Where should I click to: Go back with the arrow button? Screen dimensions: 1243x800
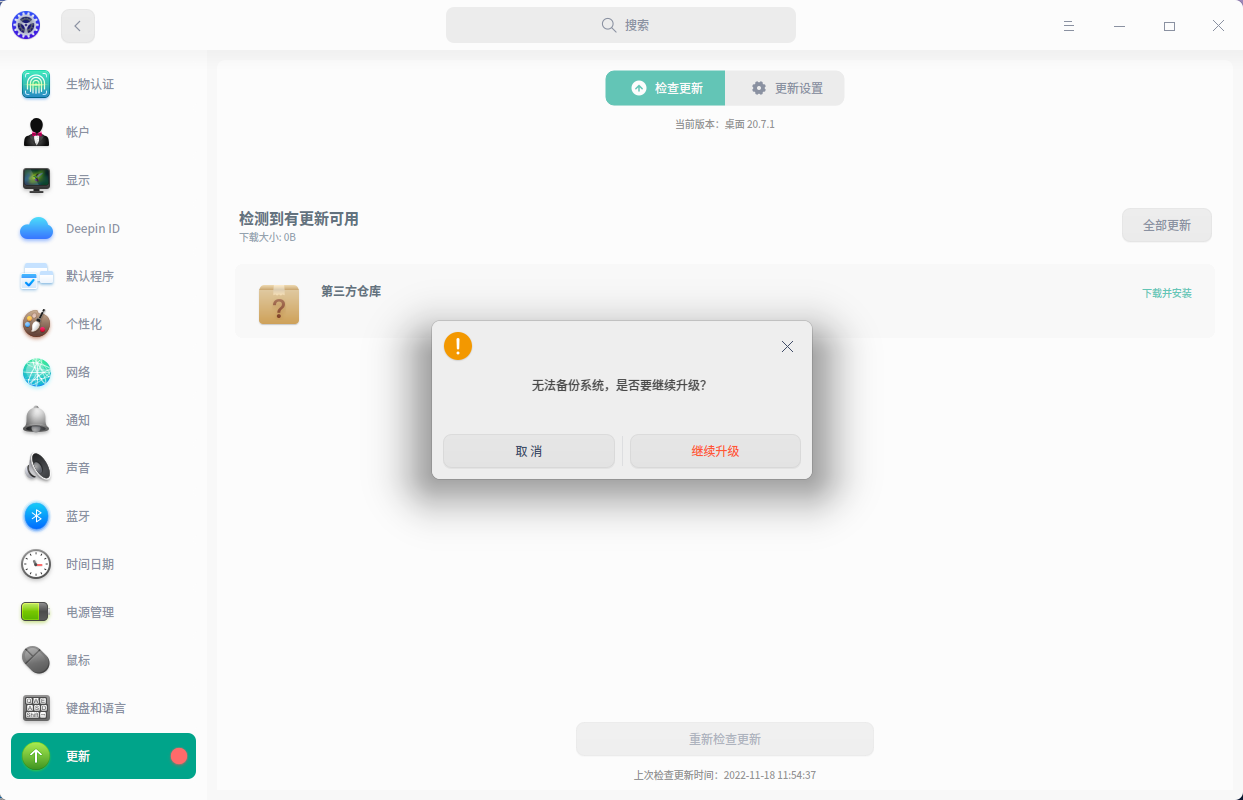click(78, 26)
